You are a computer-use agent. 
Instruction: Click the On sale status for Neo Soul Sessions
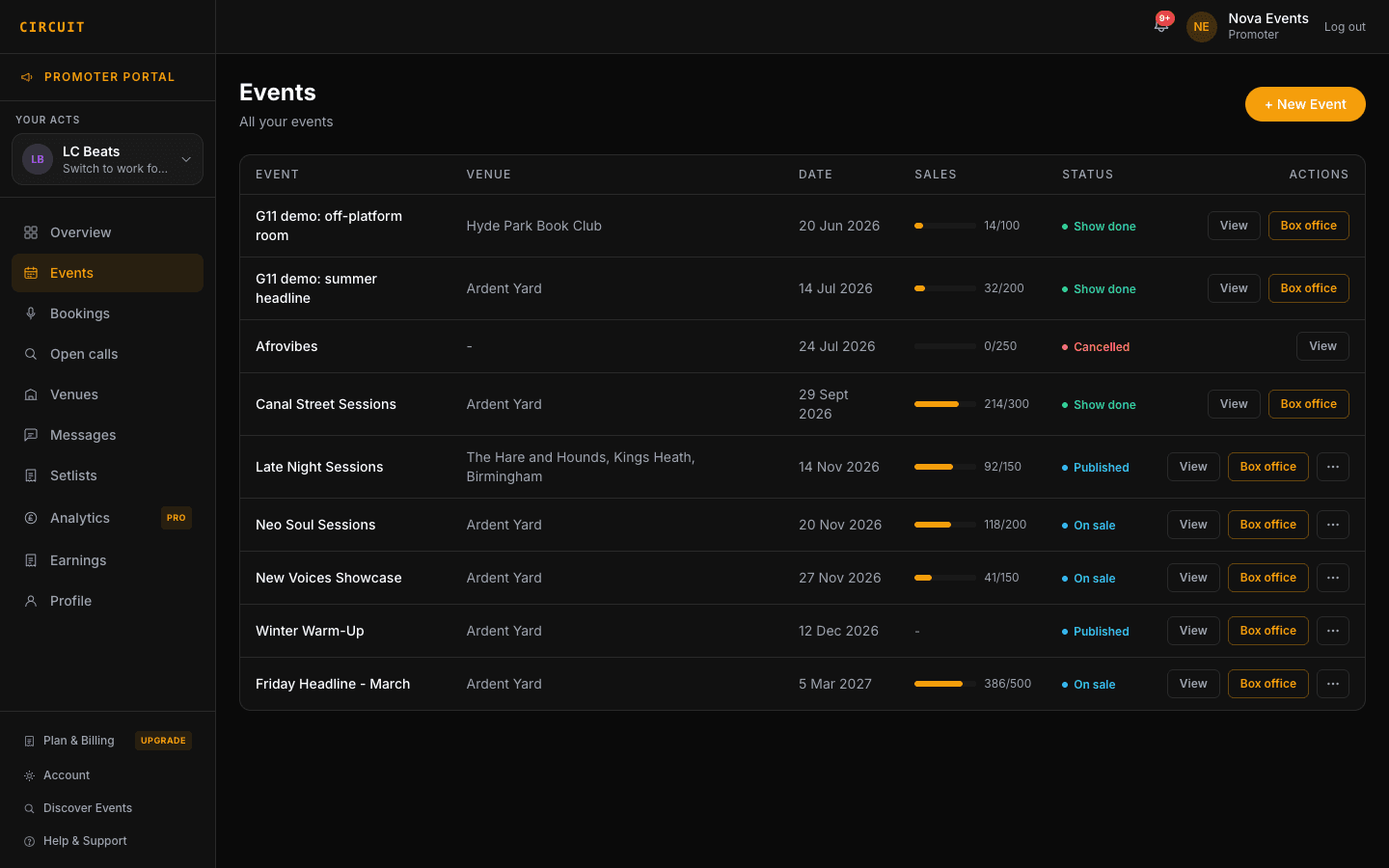pyautogui.click(x=1089, y=526)
